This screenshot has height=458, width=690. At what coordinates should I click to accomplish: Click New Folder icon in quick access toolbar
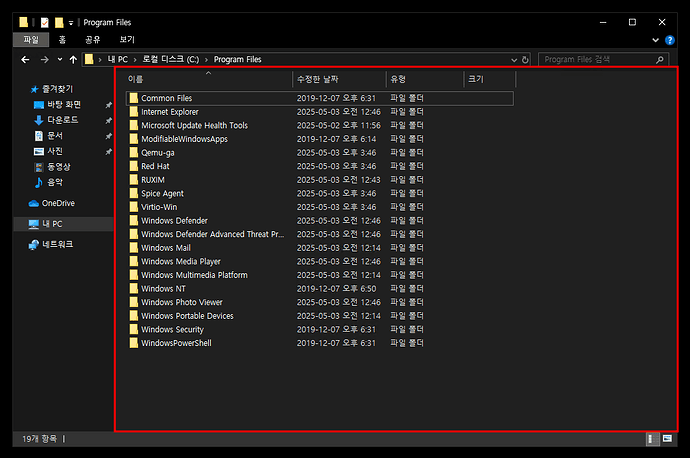(x=59, y=22)
